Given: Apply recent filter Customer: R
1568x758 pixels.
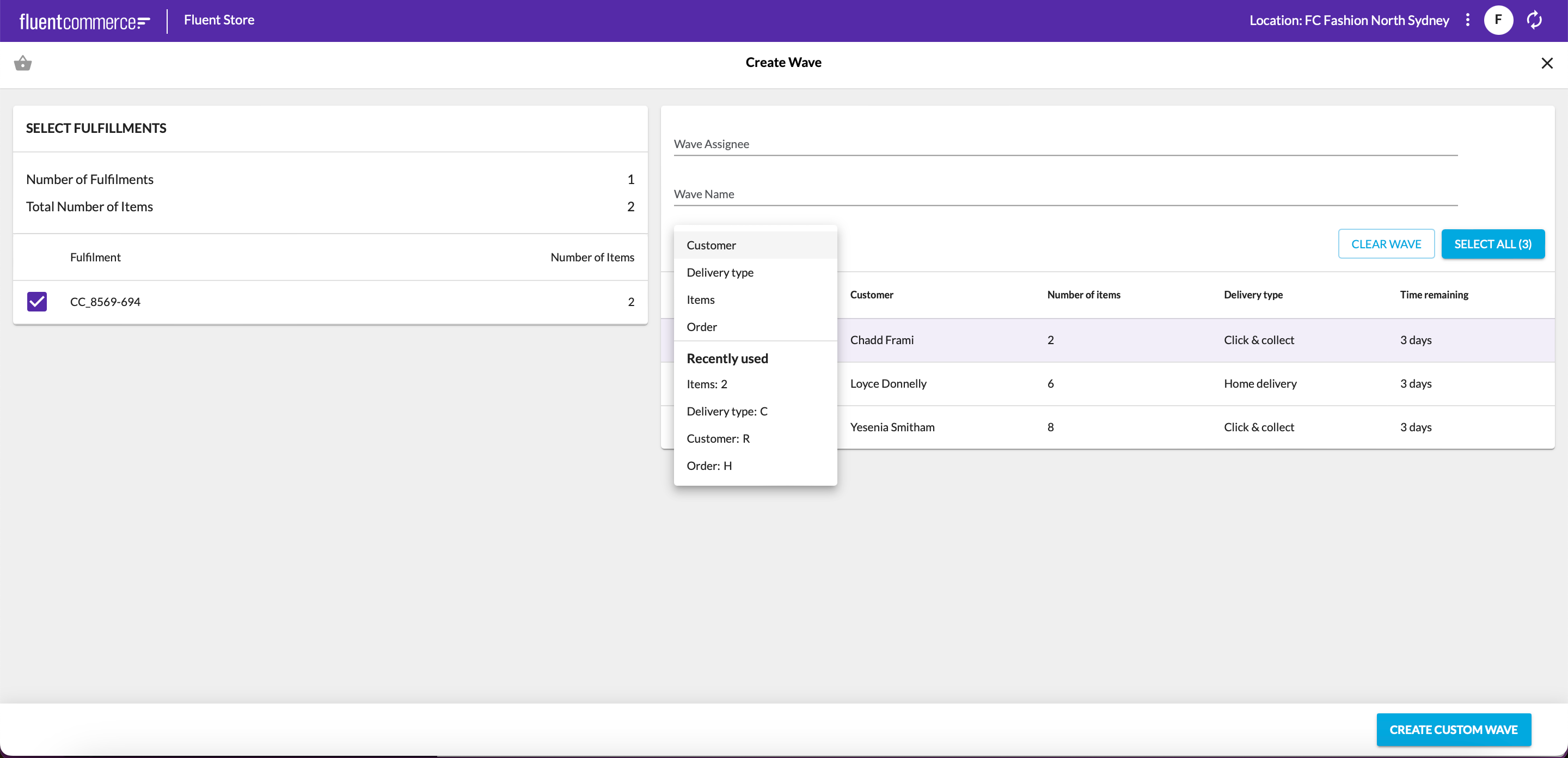Looking at the screenshot, I should pyautogui.click(x=718, y=438).
